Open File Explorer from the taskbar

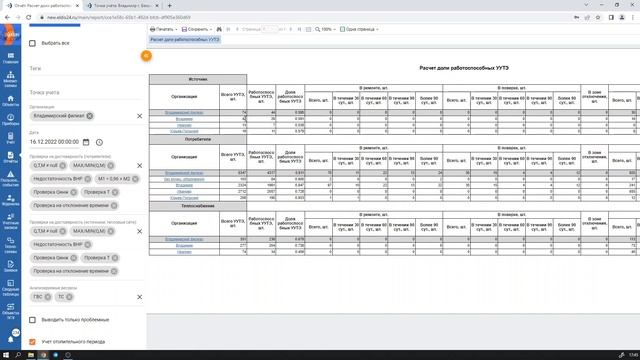[31, 355]
